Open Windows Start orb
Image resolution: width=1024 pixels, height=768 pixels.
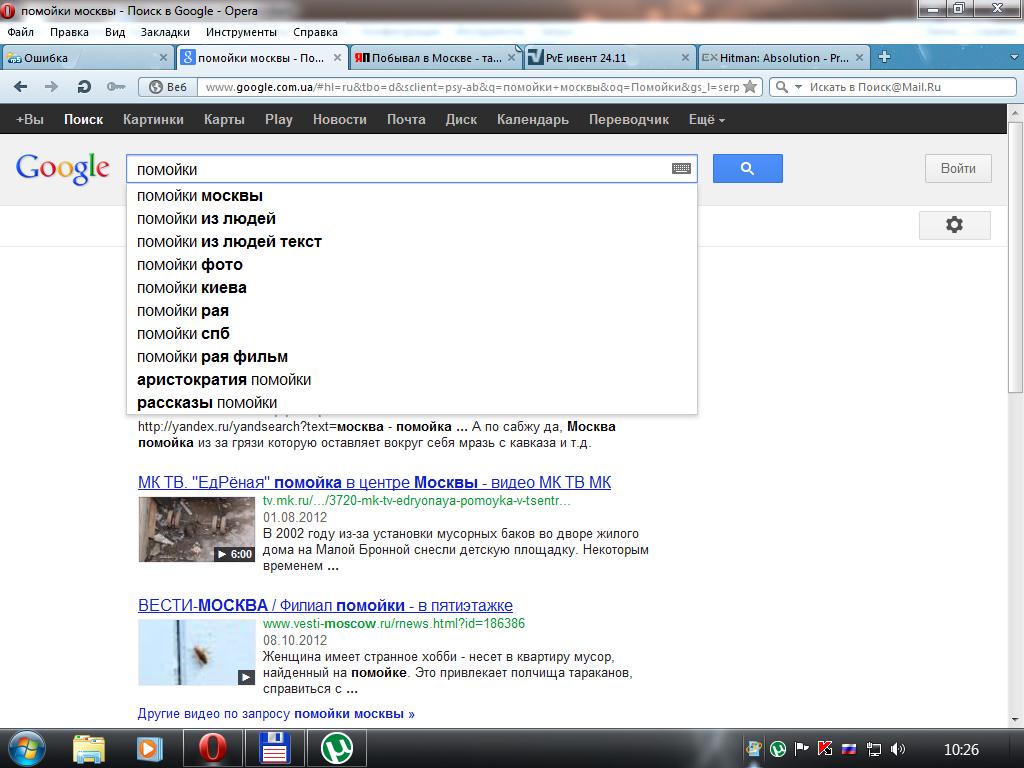pos(27,748)
